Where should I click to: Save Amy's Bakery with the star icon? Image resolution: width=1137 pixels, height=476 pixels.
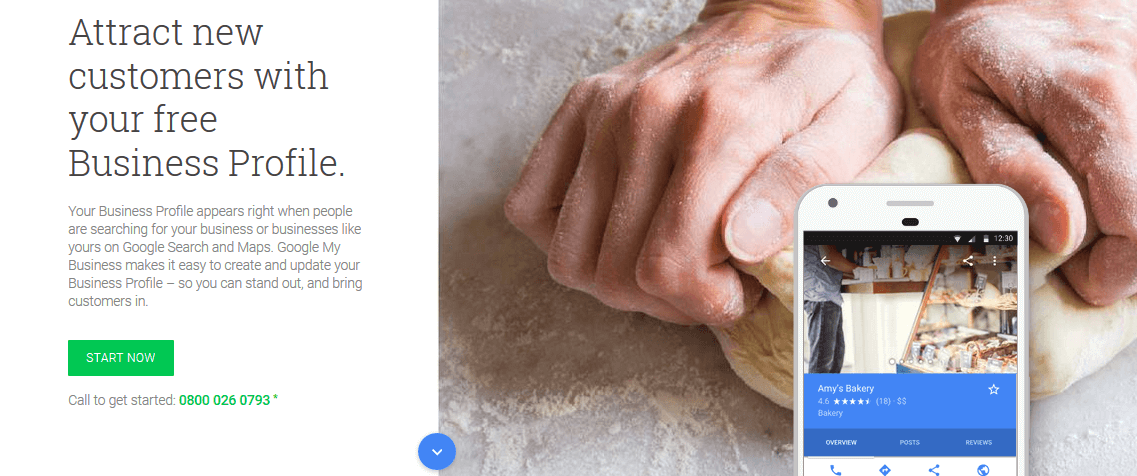tap(993, 390)
